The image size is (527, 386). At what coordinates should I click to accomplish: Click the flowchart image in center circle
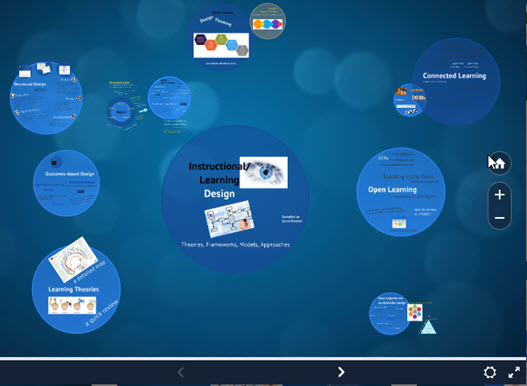pyautogui.click(x=229, y=219)
